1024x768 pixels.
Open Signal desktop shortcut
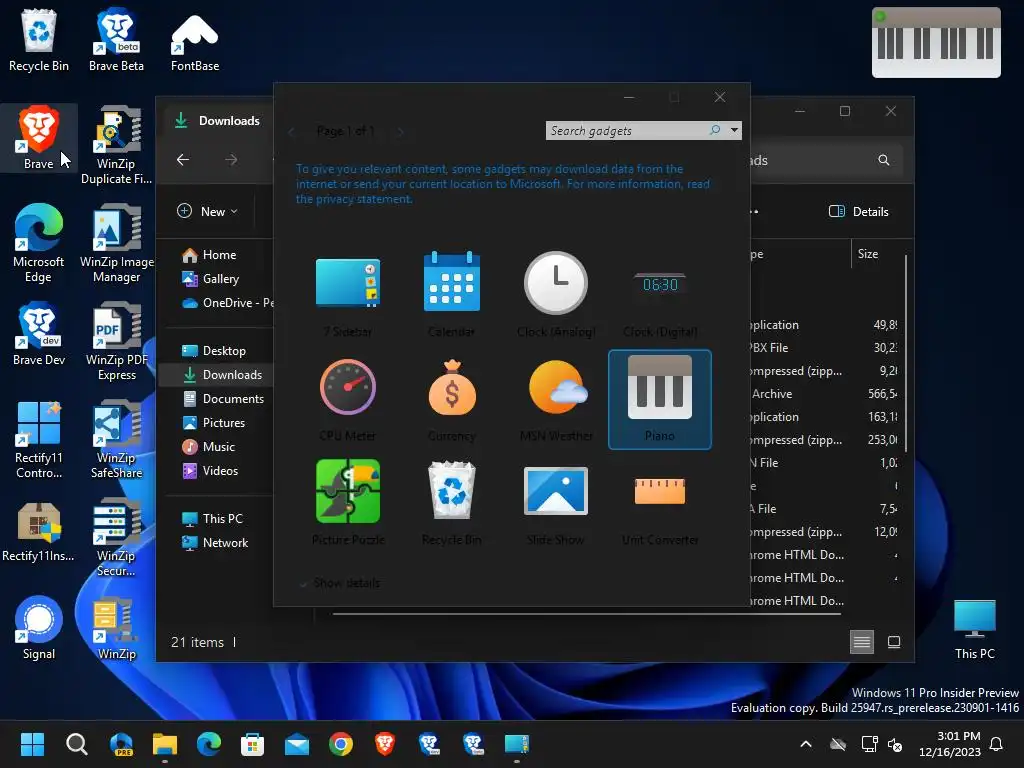coord(39,628)
